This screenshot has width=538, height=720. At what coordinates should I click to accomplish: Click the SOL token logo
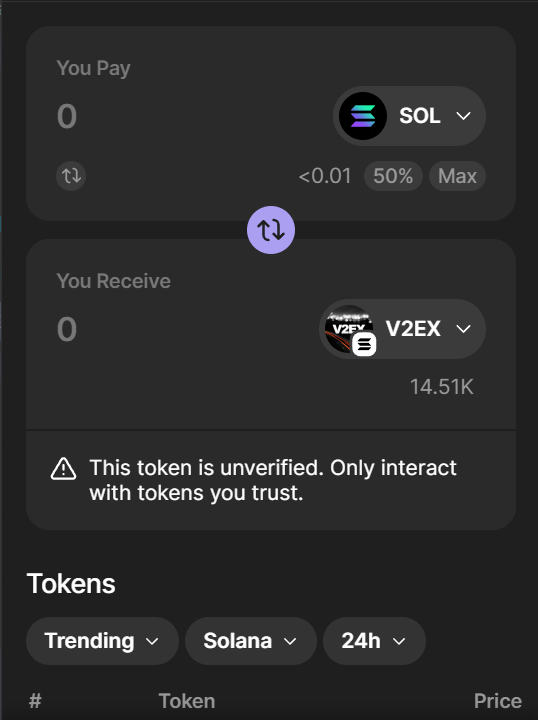pos(363,116)
